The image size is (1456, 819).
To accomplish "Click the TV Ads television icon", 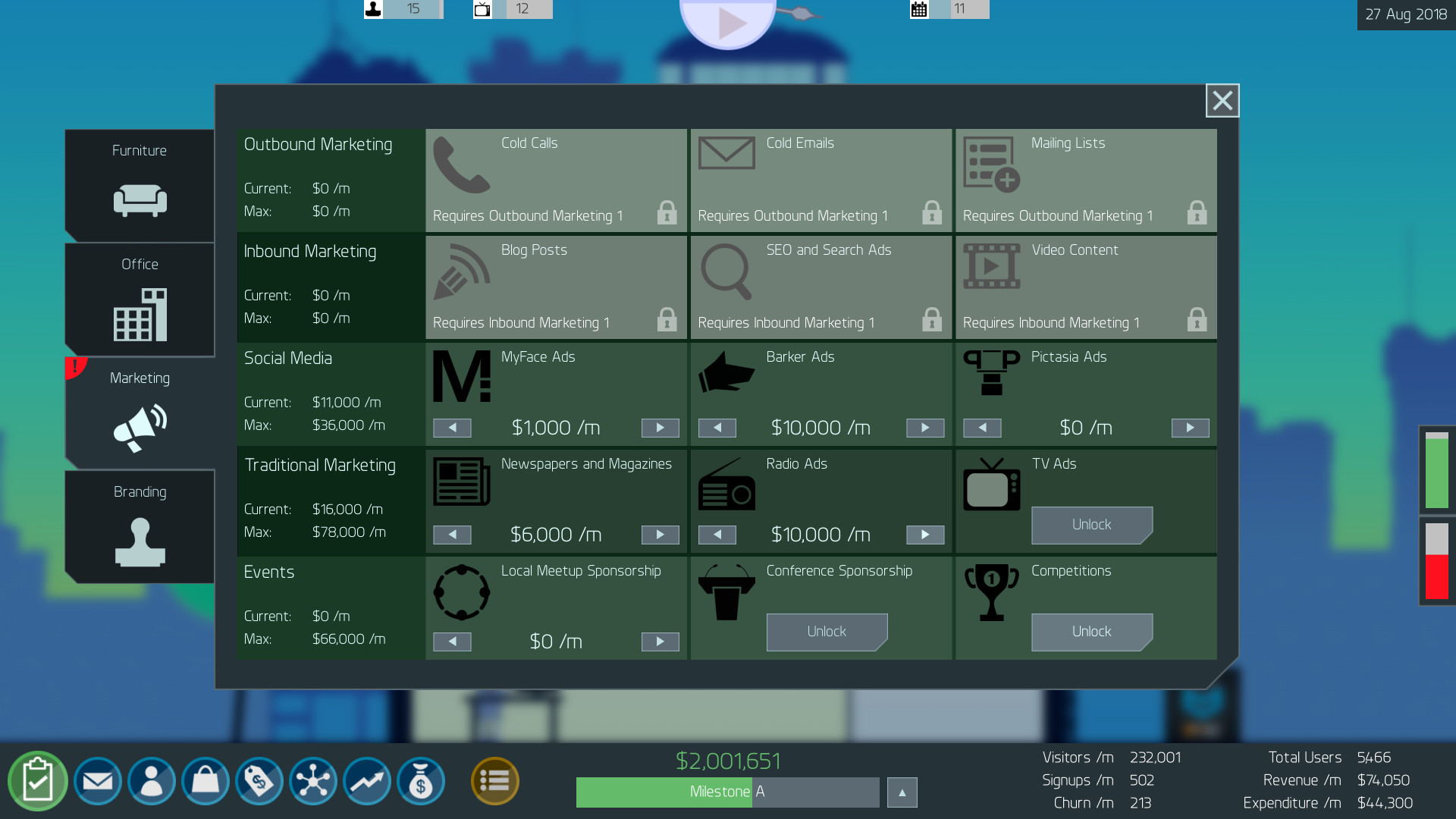I will point(991,484).
